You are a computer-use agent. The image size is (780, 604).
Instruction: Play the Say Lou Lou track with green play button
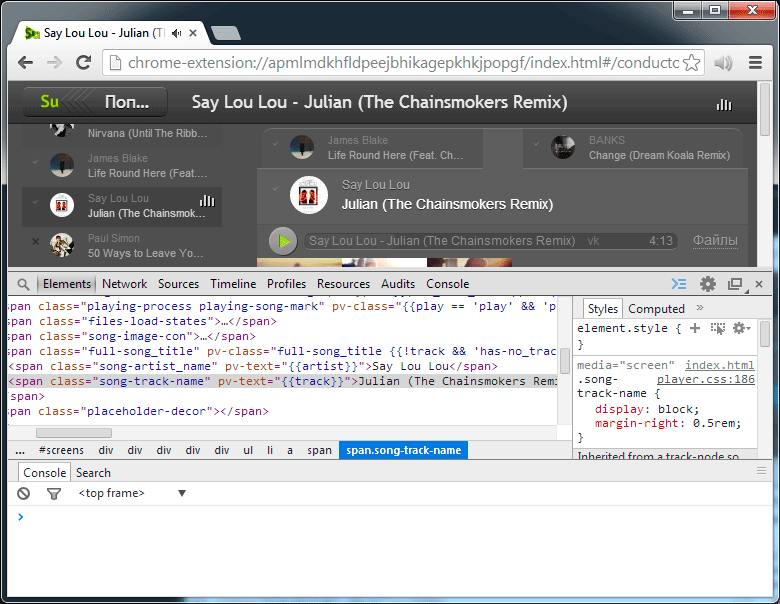(x=283, y=241)
